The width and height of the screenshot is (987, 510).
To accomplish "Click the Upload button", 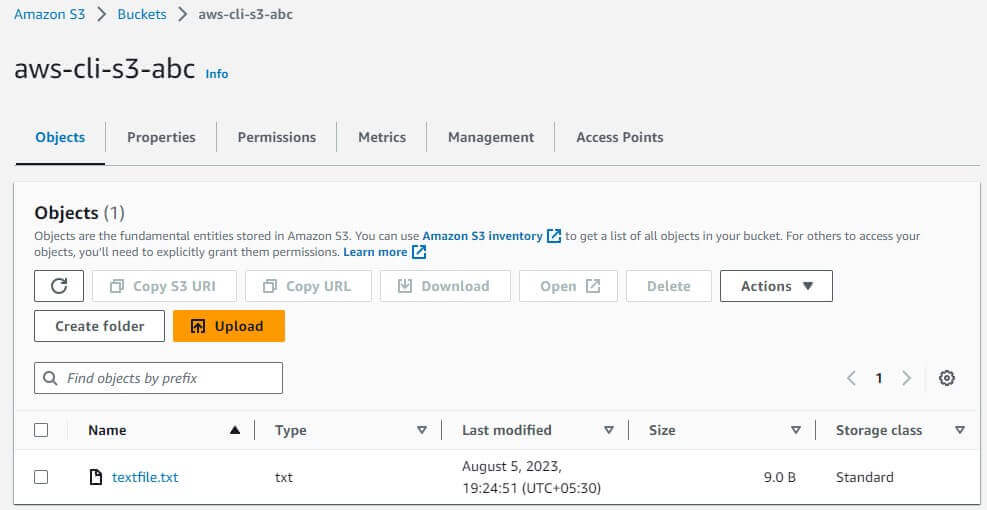I will point(229,326).
